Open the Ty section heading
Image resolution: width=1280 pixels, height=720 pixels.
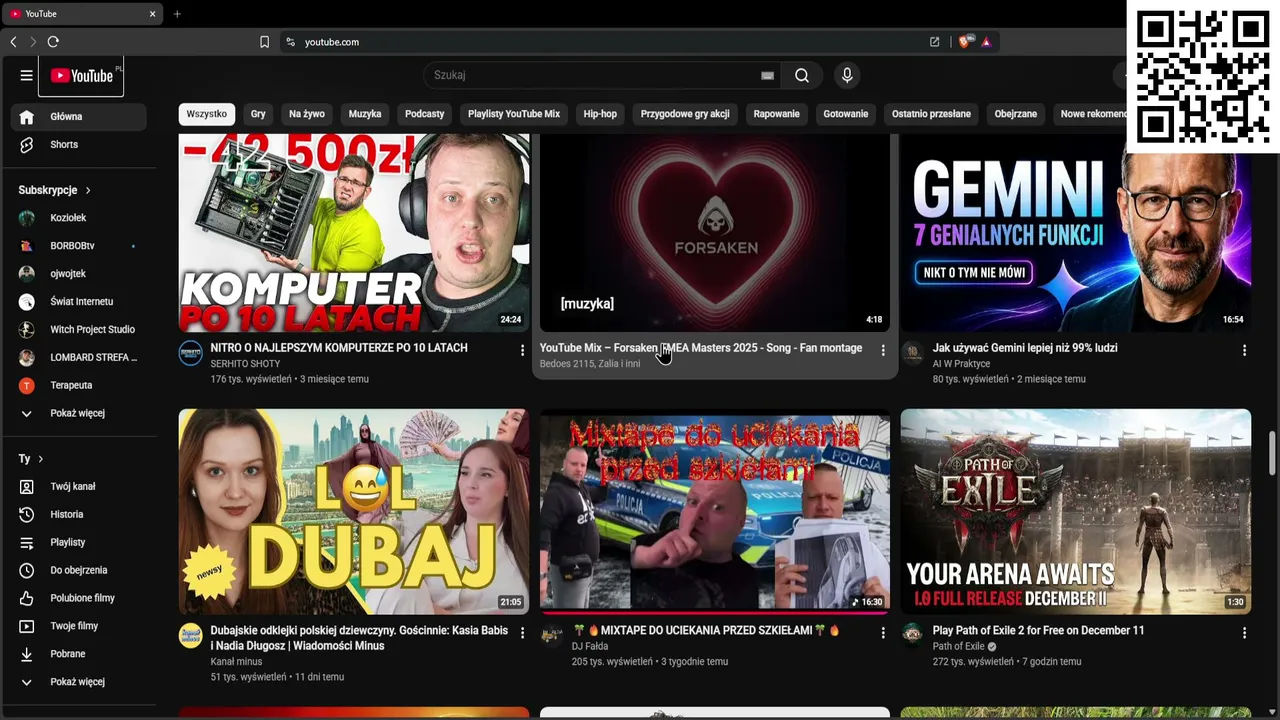(x=31, y=459)
